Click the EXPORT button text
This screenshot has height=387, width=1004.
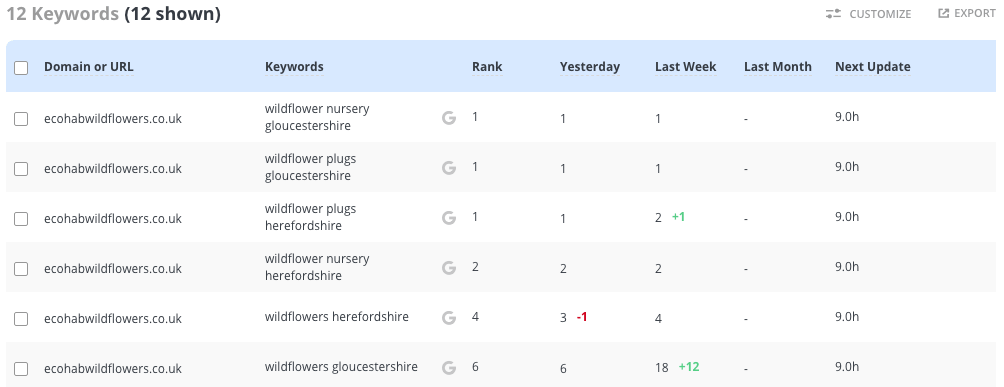point(975,13)
